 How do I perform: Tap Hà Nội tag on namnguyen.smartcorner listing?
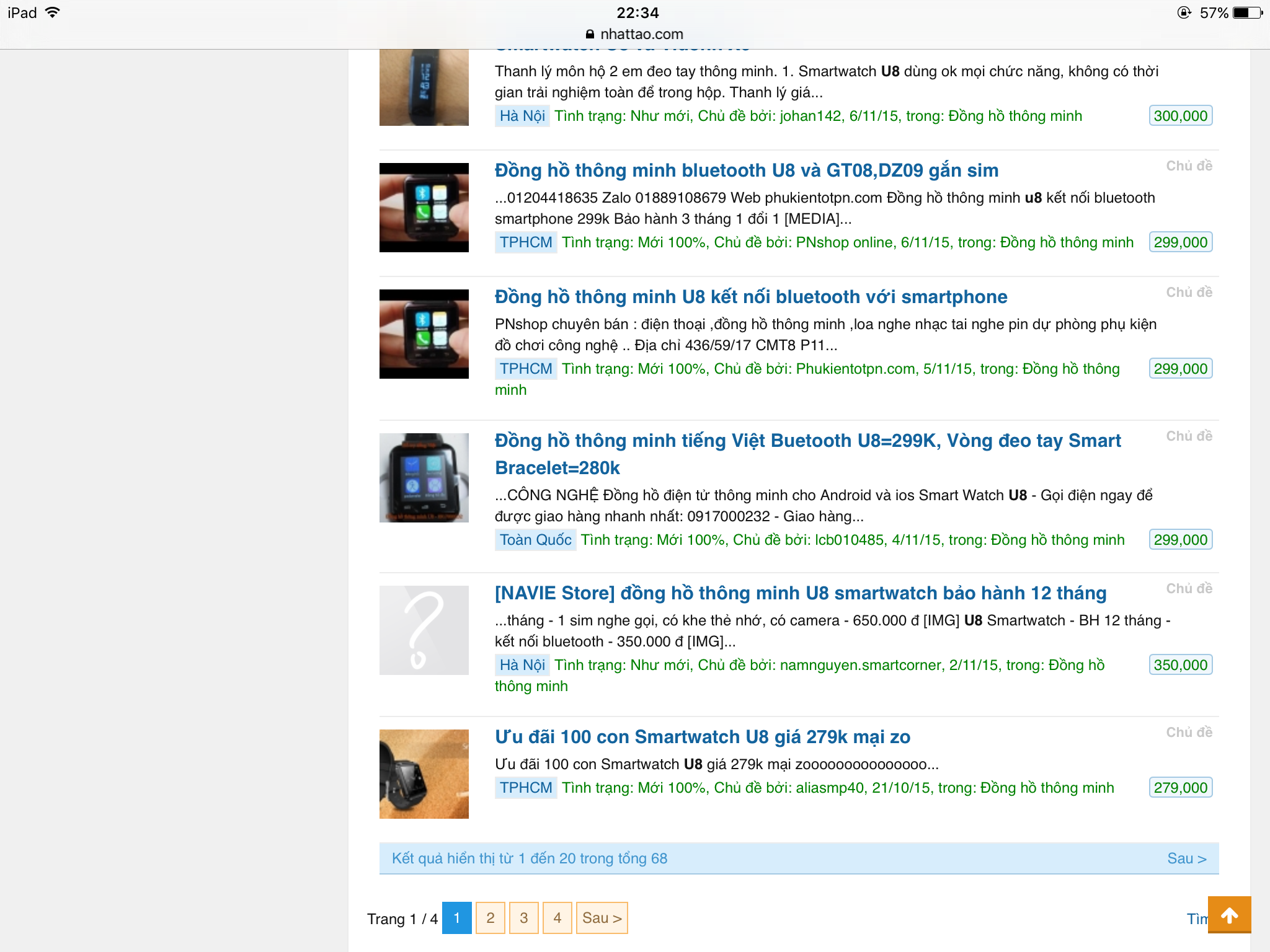click(522, 665)
